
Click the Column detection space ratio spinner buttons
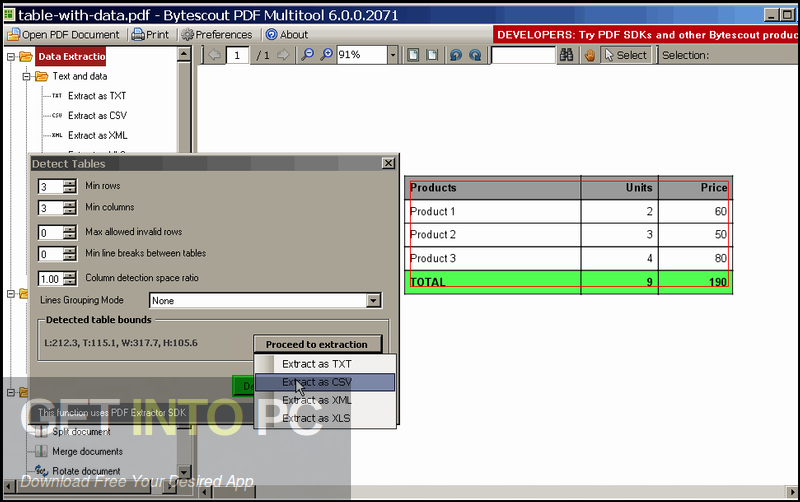point(70,279)
